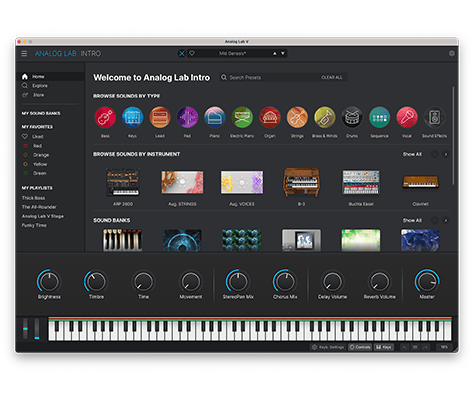Image resolution: width=473 pixels, height=400 pixels.
Task: Click the Strings violin type icon
Action: click(x=297, y=117)
